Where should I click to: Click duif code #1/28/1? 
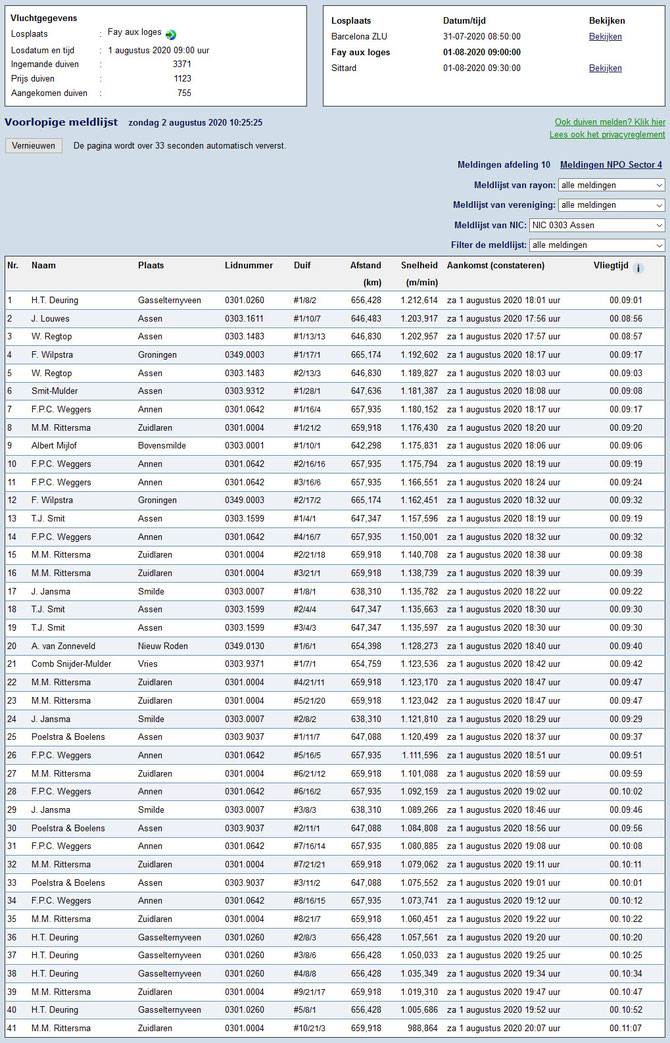pyautogui.click(x=307, y=391)
